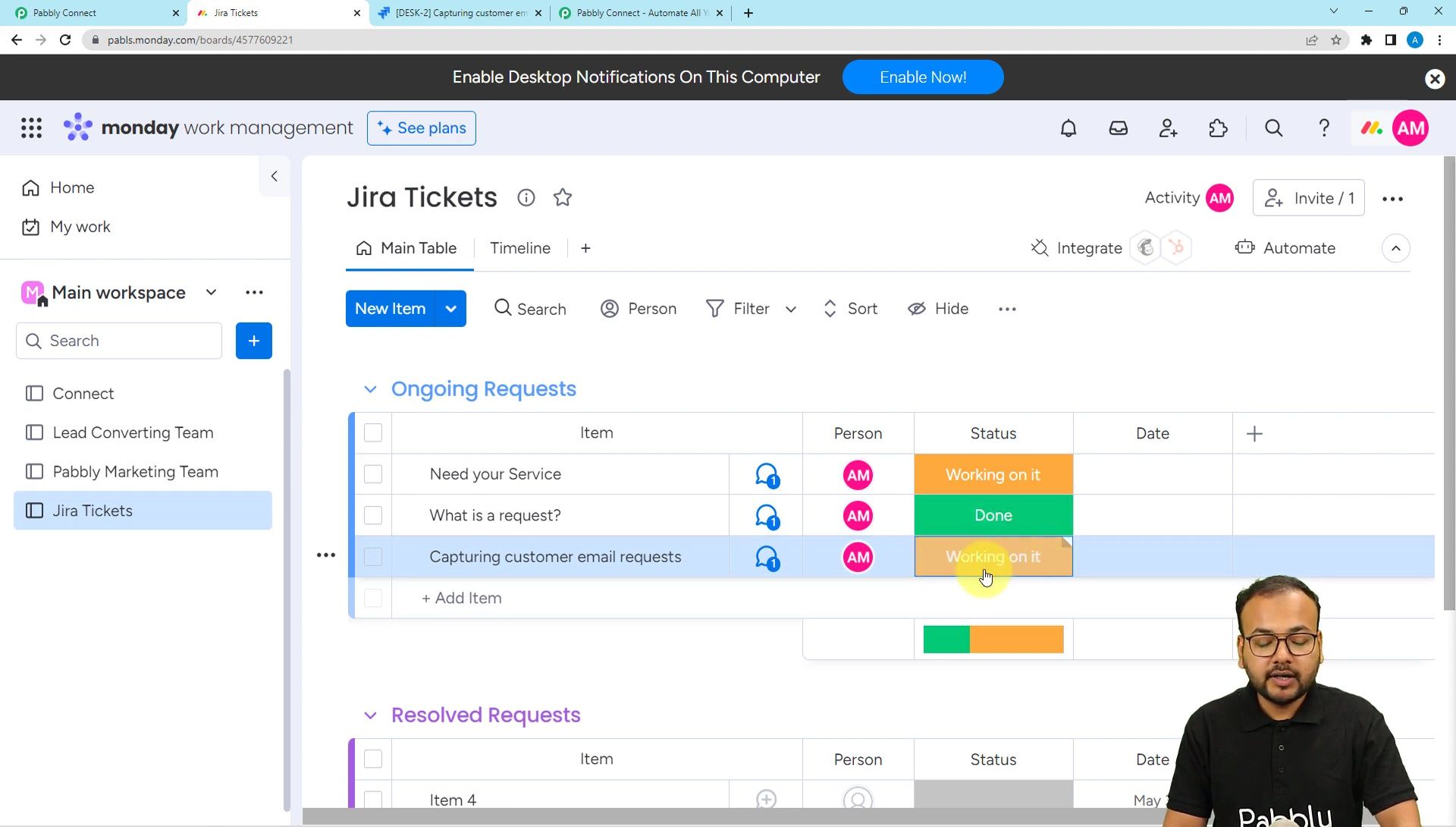This screenshot has height=827, width=1456.
Task: Collapse the left sidebar
Action: pyautogui.click(x=275, y=176)
